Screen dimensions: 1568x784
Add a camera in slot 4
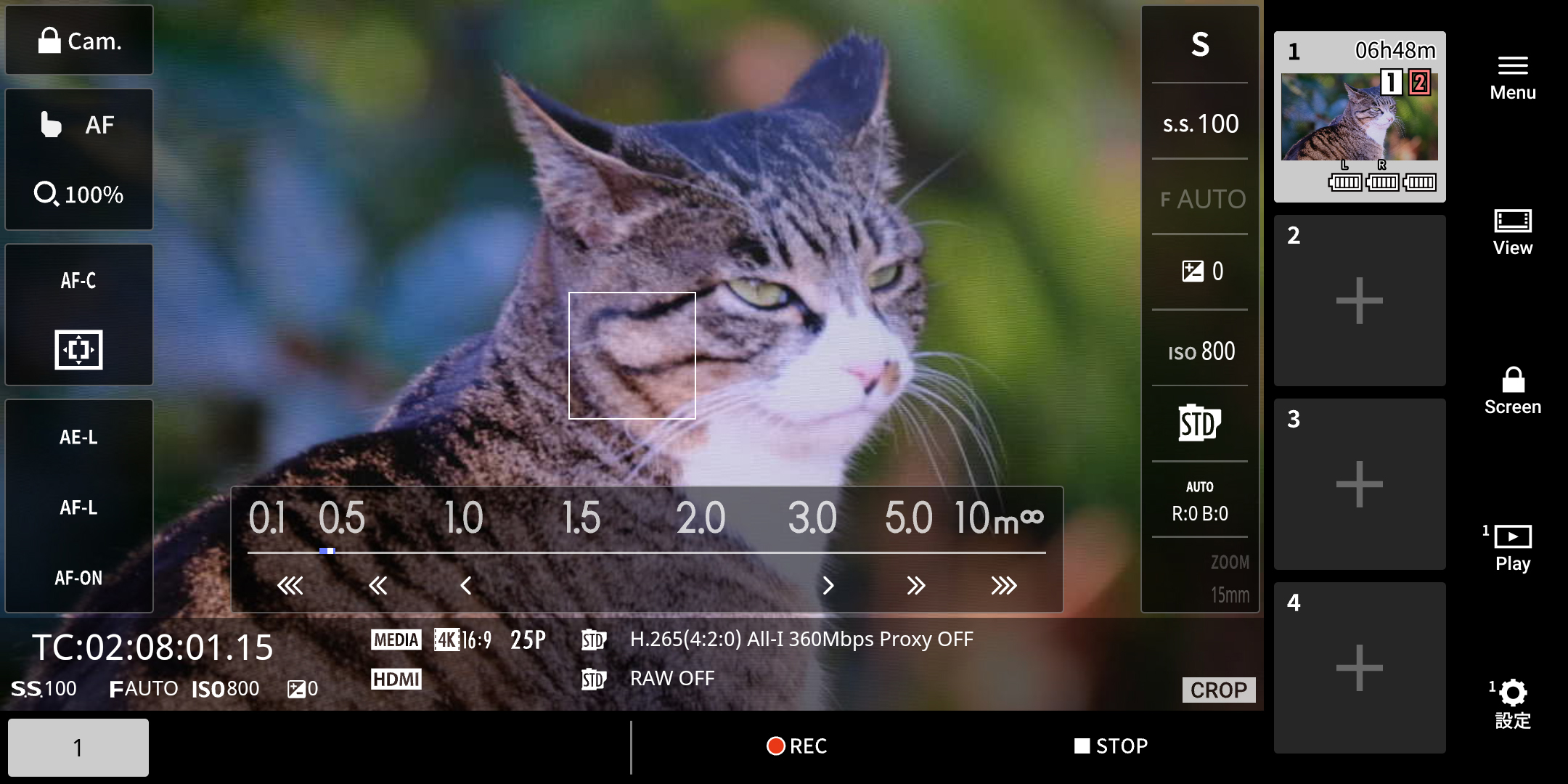point(1360,668)
